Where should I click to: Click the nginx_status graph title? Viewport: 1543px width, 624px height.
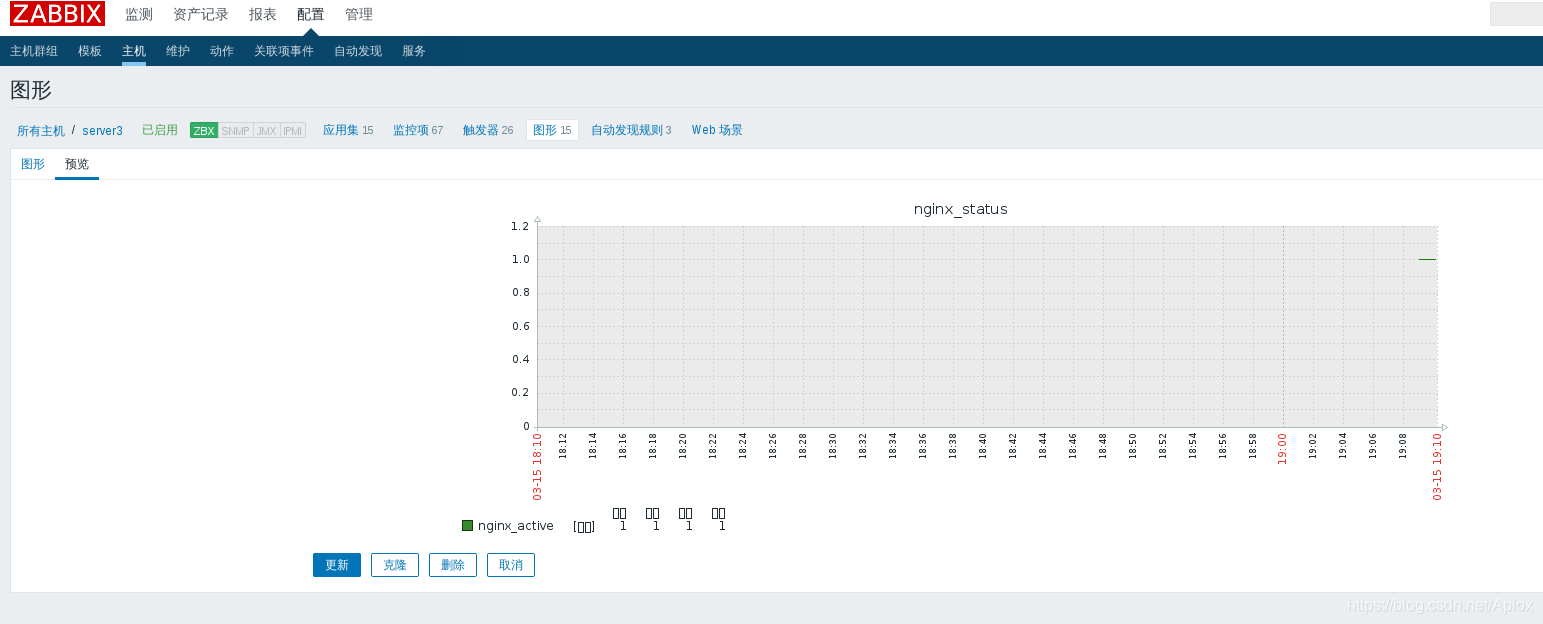(x=961, y=209)
